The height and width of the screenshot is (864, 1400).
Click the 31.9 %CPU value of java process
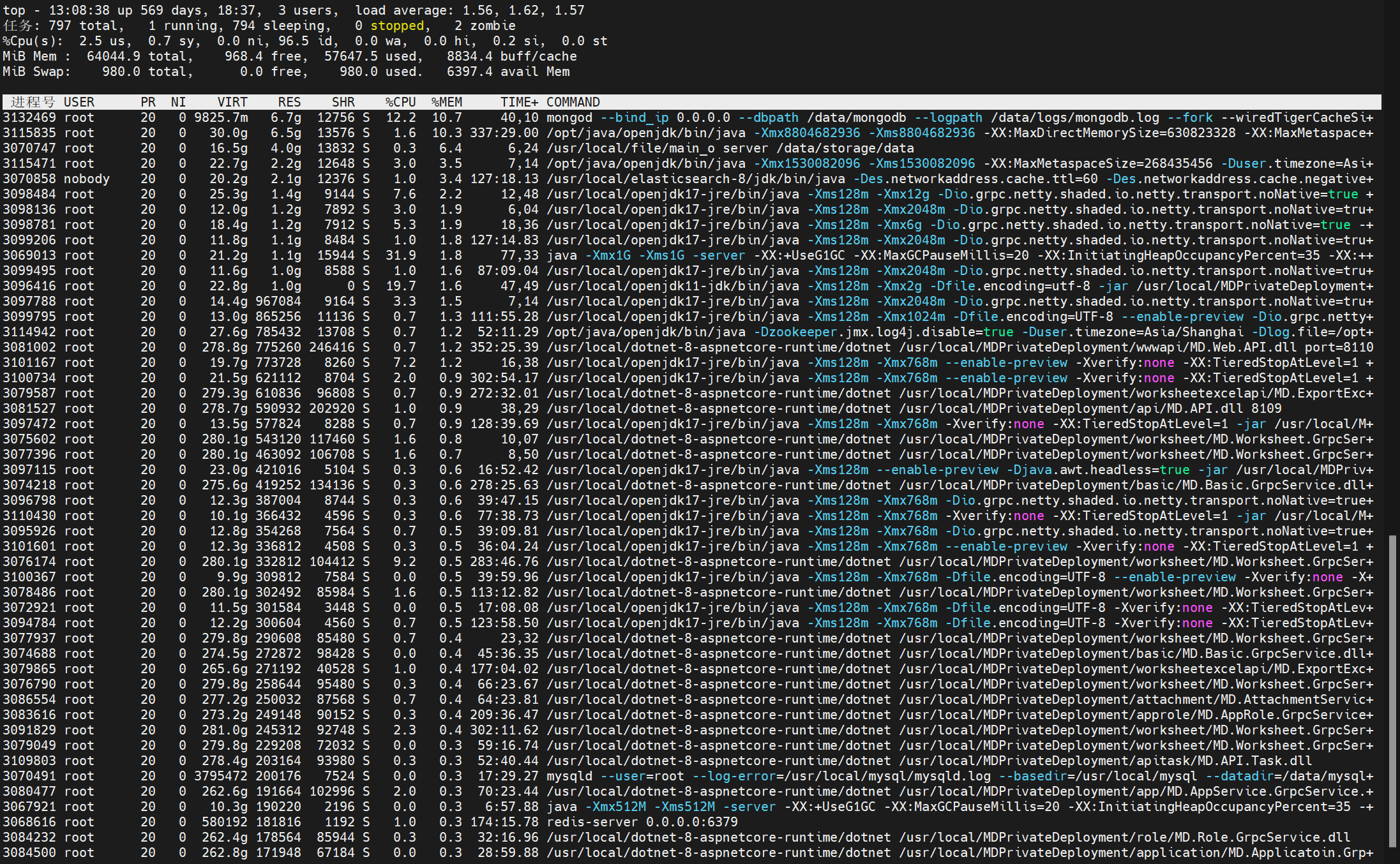point(400,255)
